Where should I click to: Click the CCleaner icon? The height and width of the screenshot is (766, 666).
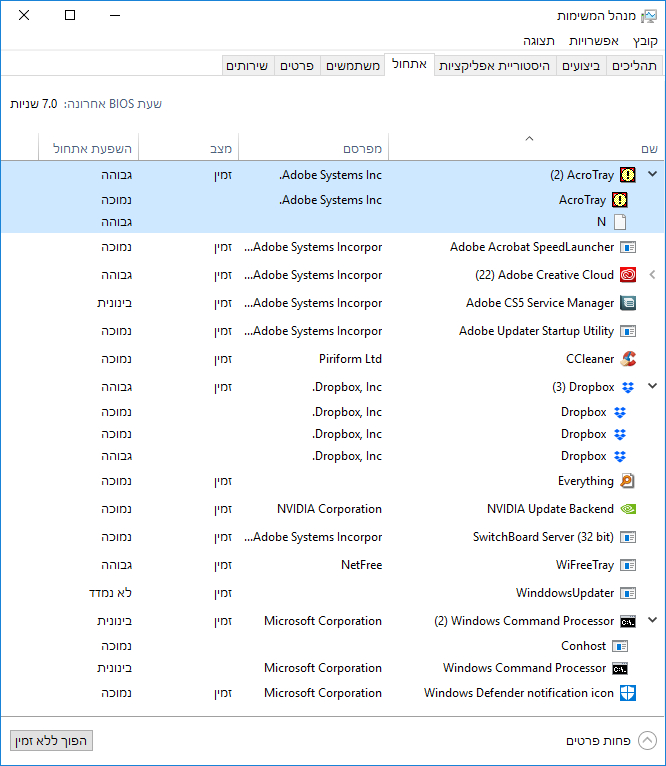tap(628, 359)
